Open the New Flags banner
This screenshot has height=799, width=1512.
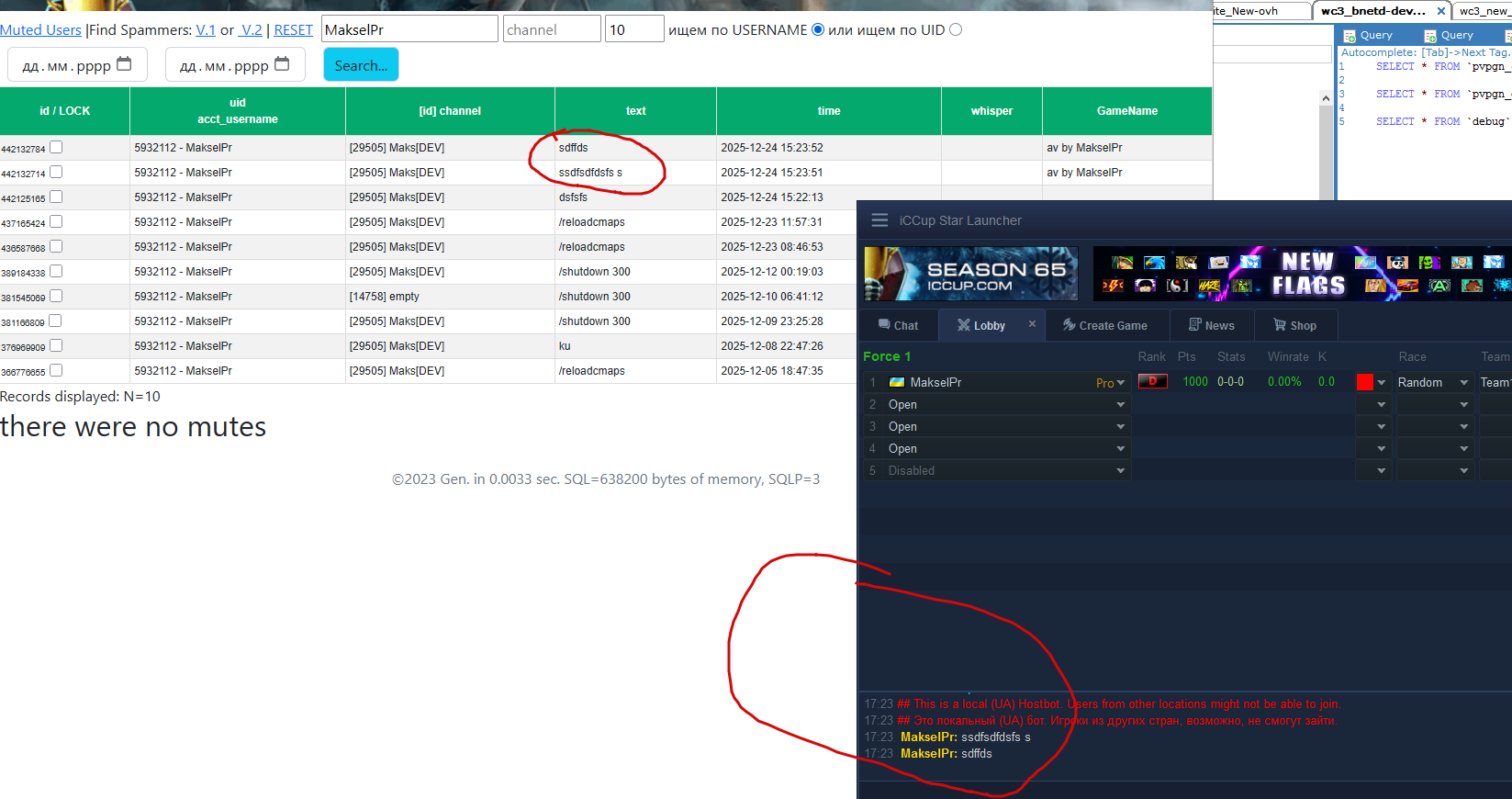click(x=1302, y=274)
